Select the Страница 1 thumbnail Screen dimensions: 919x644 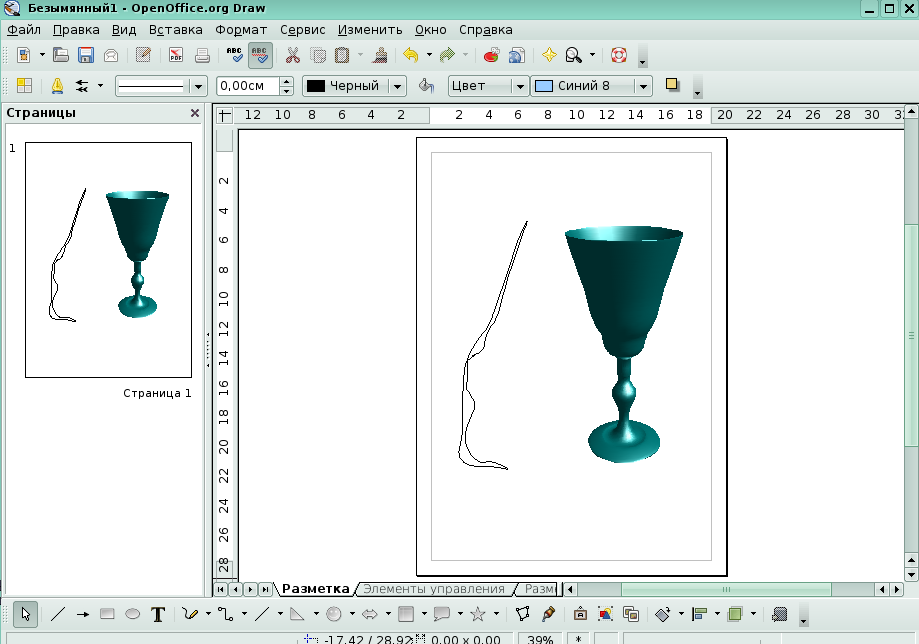(108, 260)
